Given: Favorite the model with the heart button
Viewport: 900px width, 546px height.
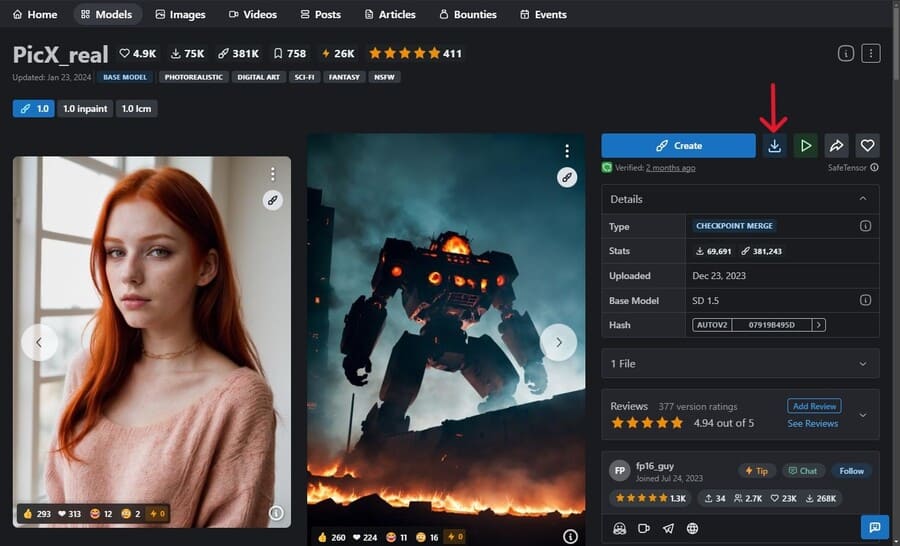Looking at the screenshot, I should [x=867, y=146].
